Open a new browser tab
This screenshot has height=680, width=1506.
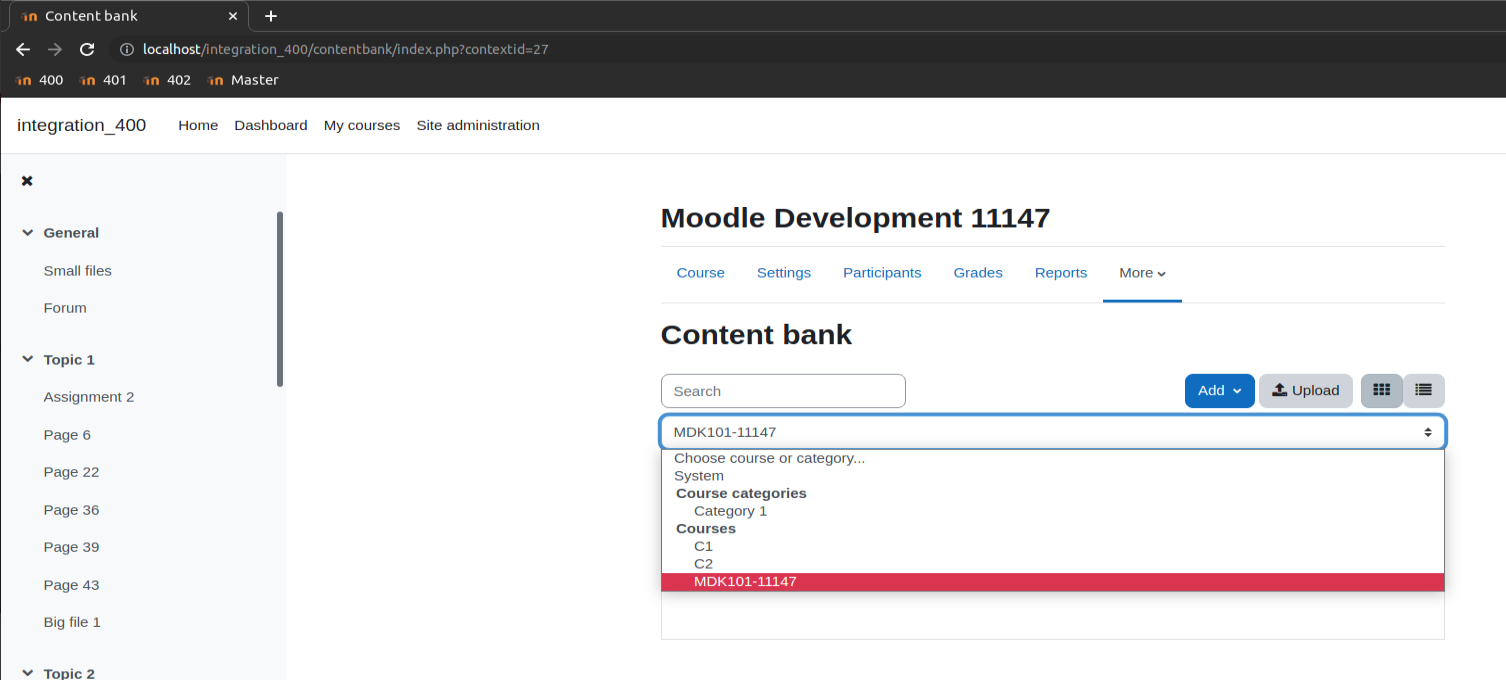[x=270, y=16]
